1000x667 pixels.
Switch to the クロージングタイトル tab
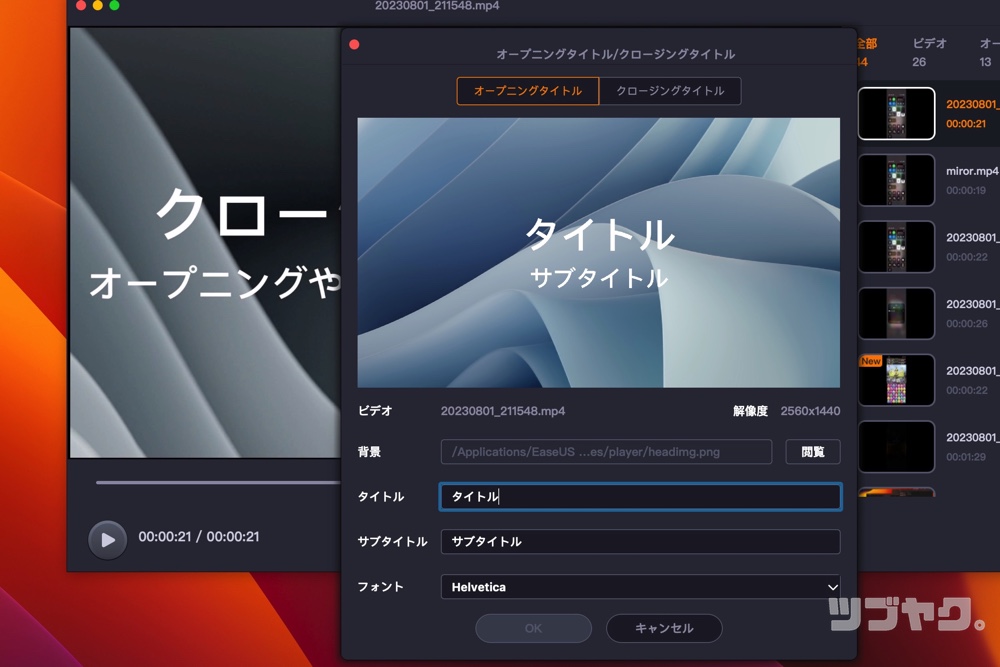click(x=670, y=91)
